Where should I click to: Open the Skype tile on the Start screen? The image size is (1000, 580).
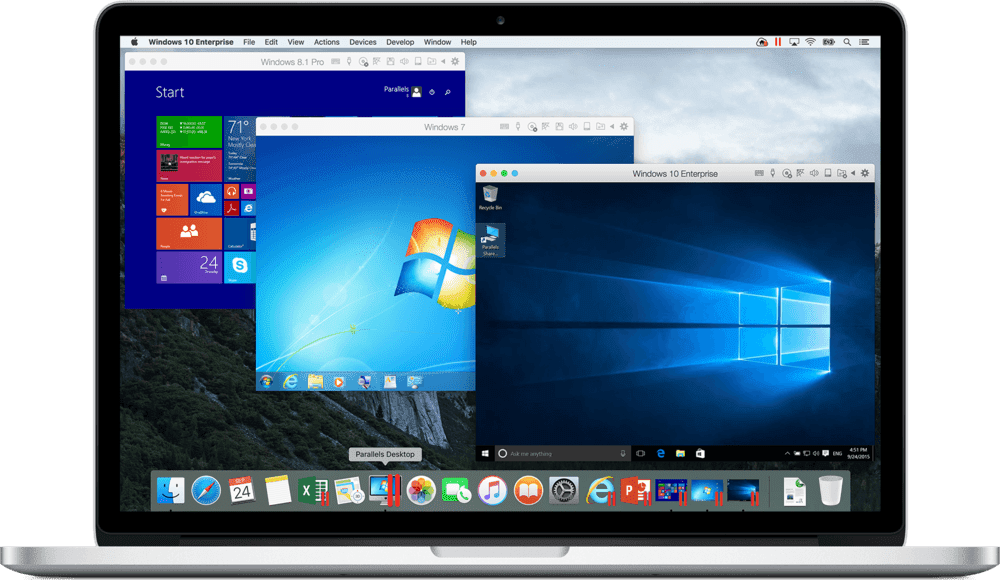click(x=238, y=266)
